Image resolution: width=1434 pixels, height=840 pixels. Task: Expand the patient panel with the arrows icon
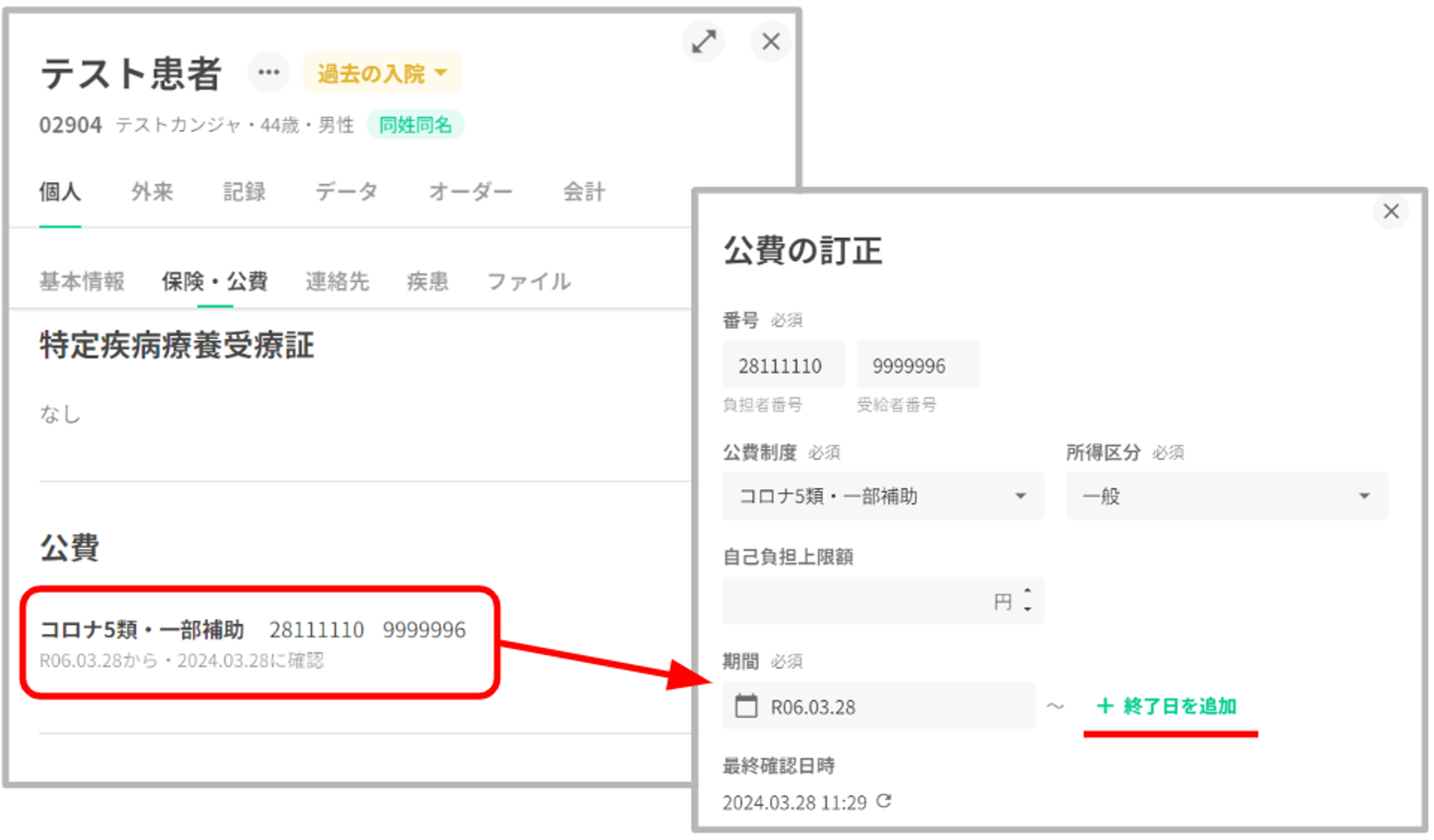point(704,42)
